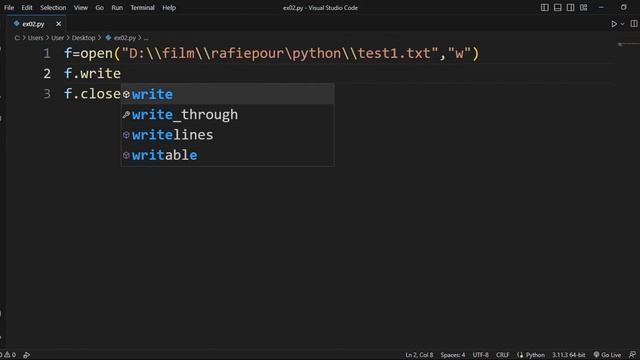Open the View menu
The height and width of the screenshot is (360, 640).
80,8
